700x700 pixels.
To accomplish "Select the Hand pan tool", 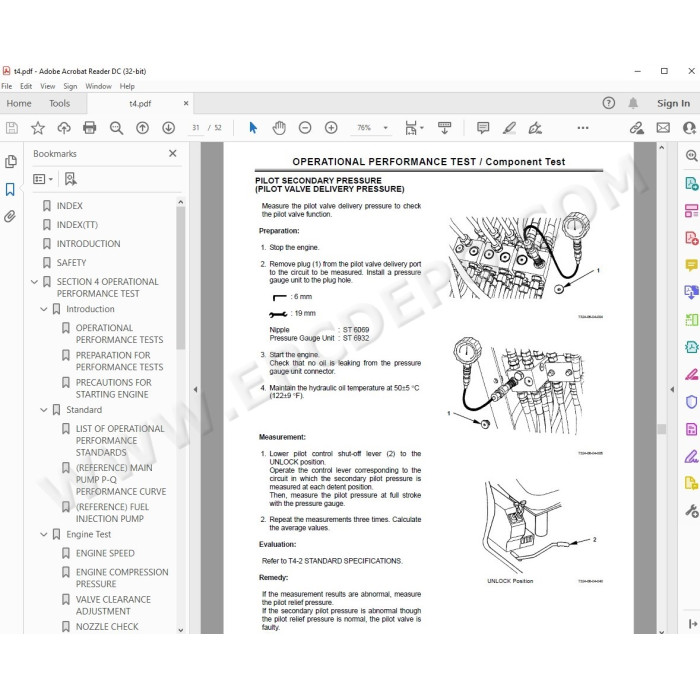I will 279,128.
